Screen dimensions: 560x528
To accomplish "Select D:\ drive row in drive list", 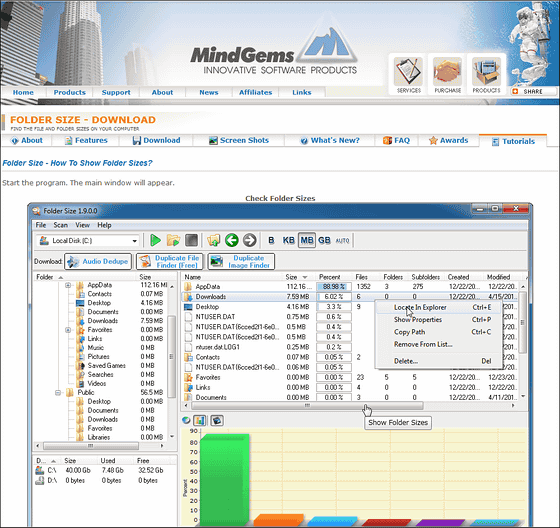I will [x=96, y=480].
